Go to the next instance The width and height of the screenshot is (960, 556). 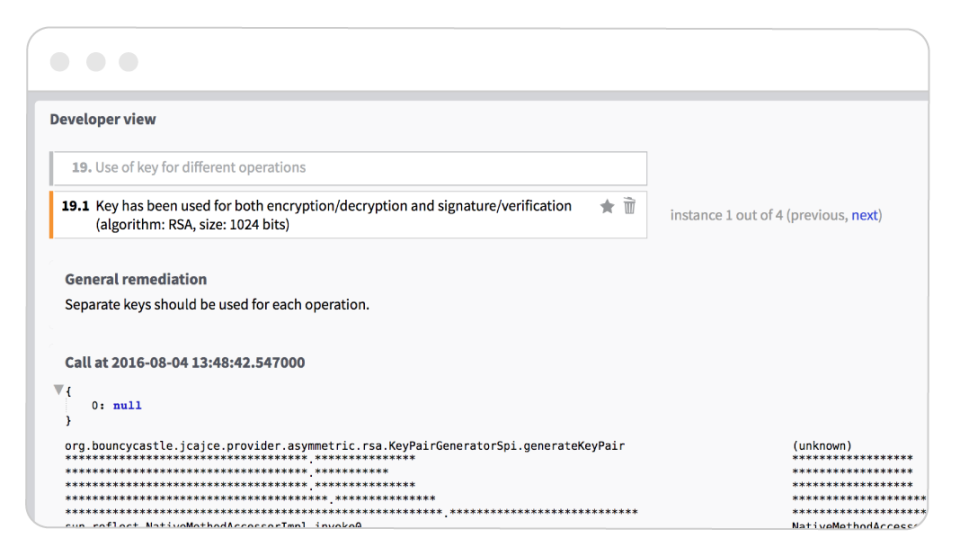[864, 215]
